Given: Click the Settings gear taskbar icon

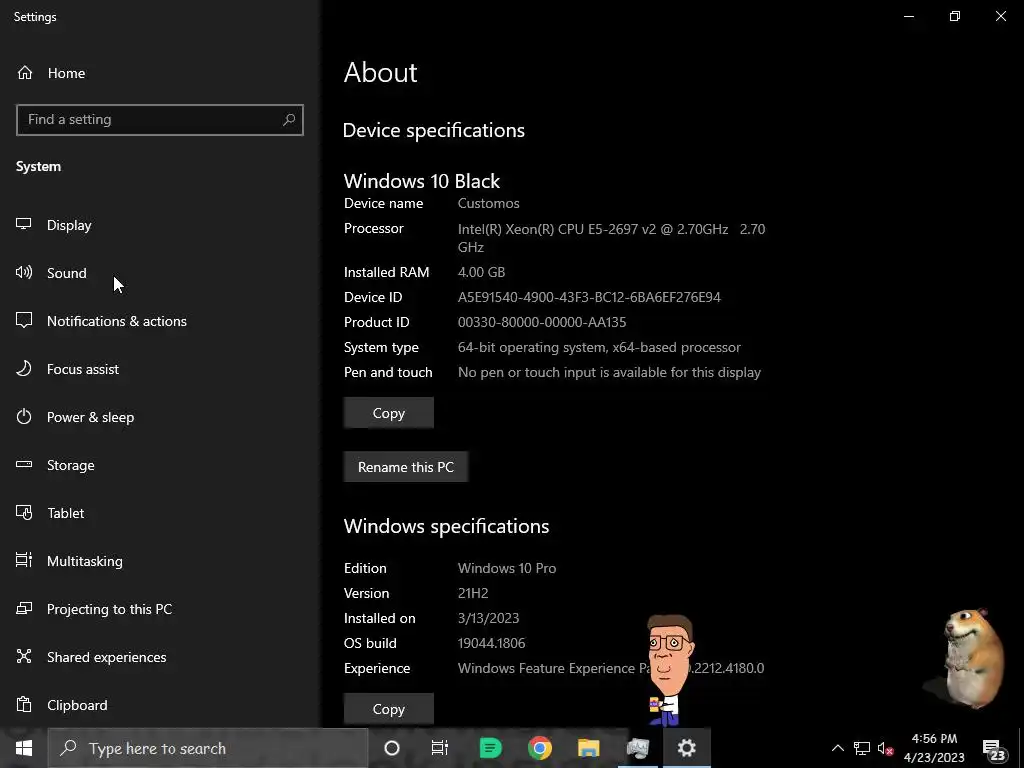Looking at the screenshot, I should [x=686, y=748].
